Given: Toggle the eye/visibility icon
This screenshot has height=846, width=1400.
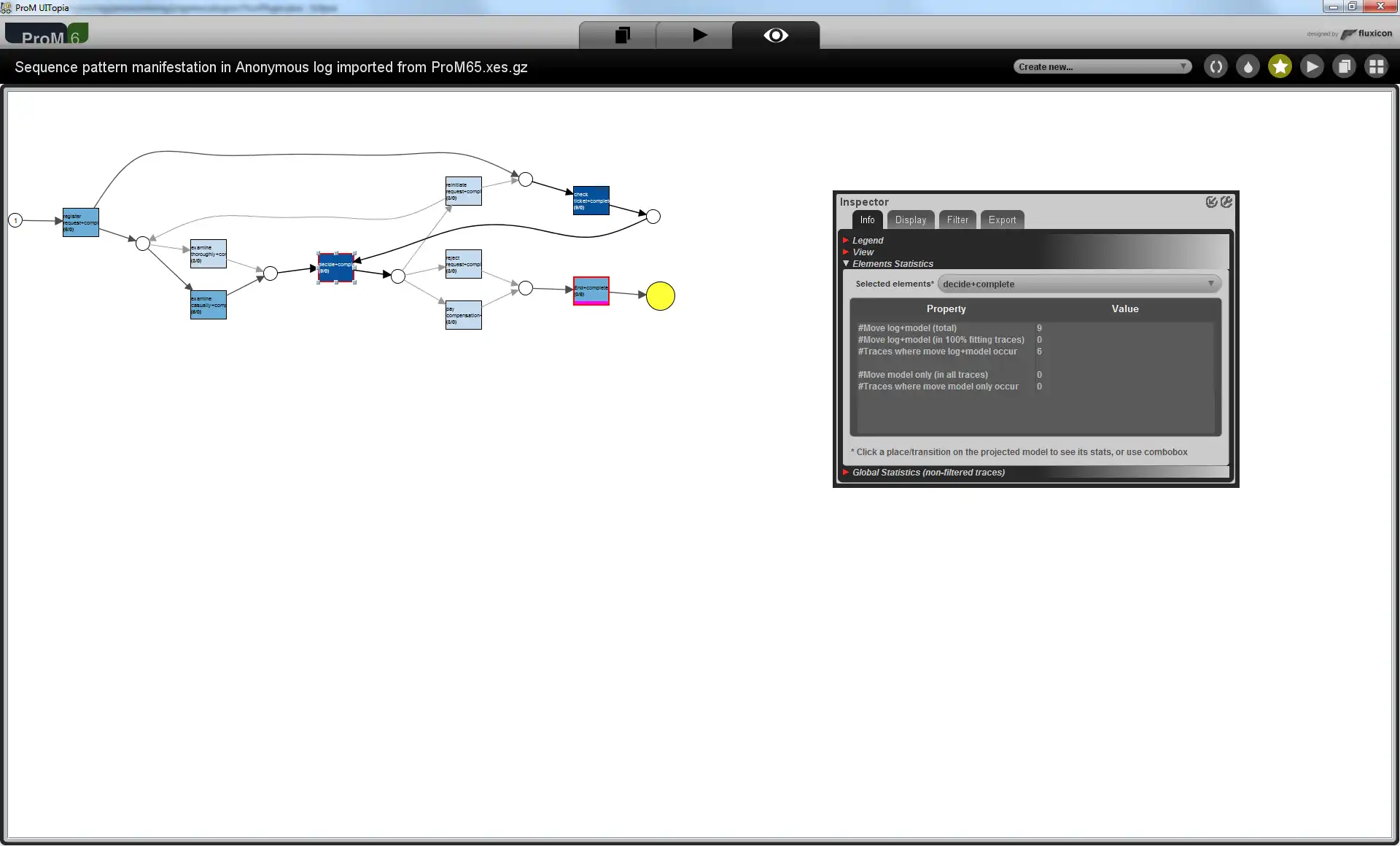Looking at the screenshot, I should (x=775, y=35).
